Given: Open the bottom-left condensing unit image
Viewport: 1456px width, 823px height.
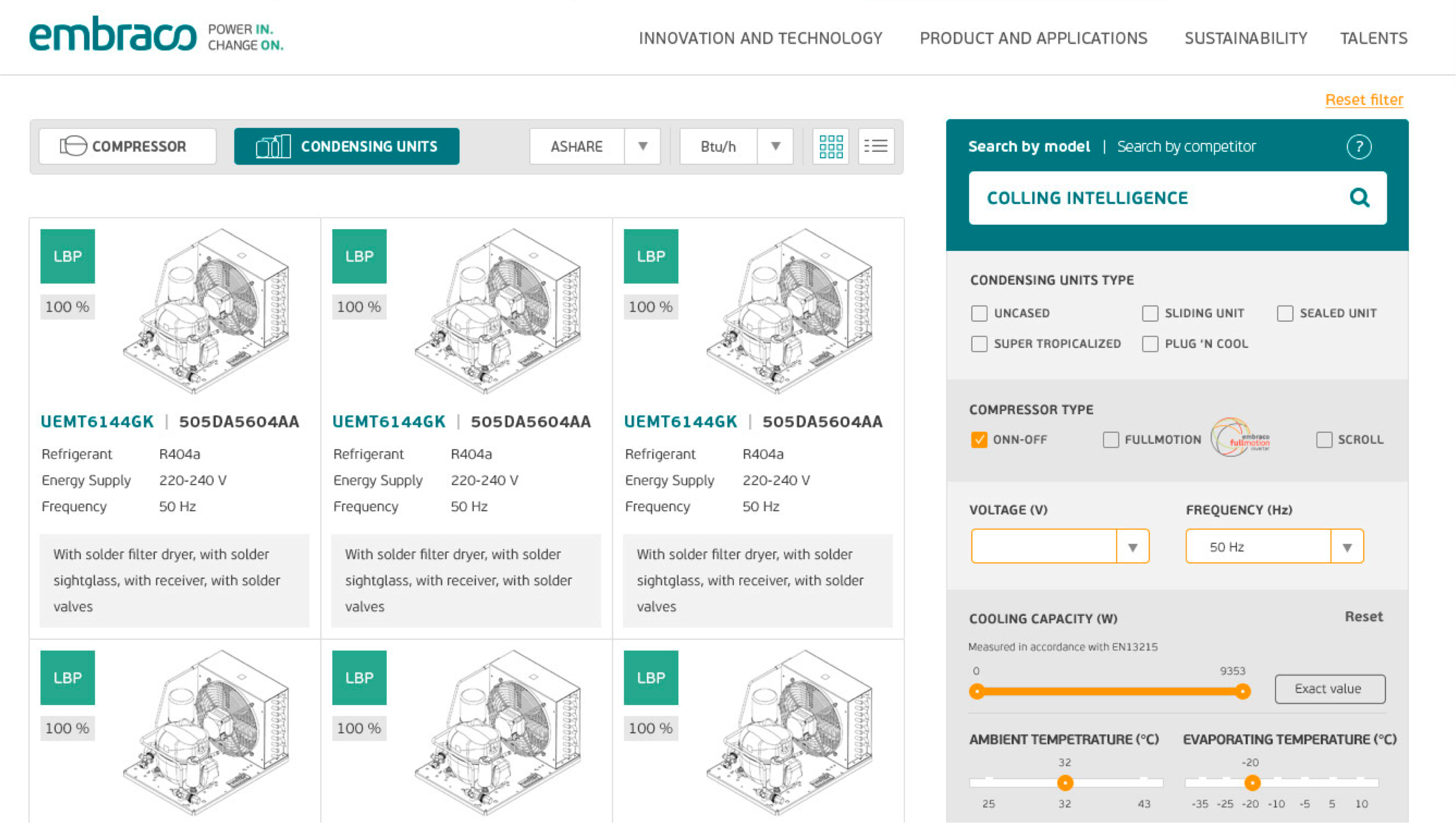Looking at the screenshot, I should [x=206, y=733].
